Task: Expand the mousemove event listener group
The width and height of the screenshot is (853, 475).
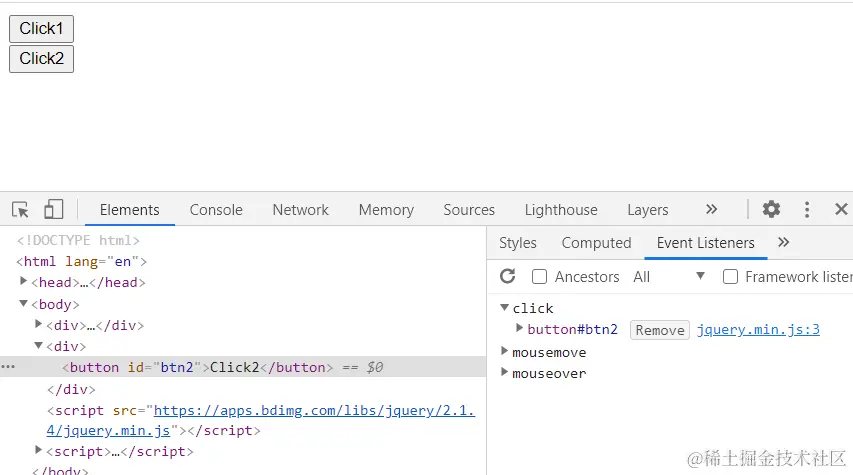Action: click(505, 352)
